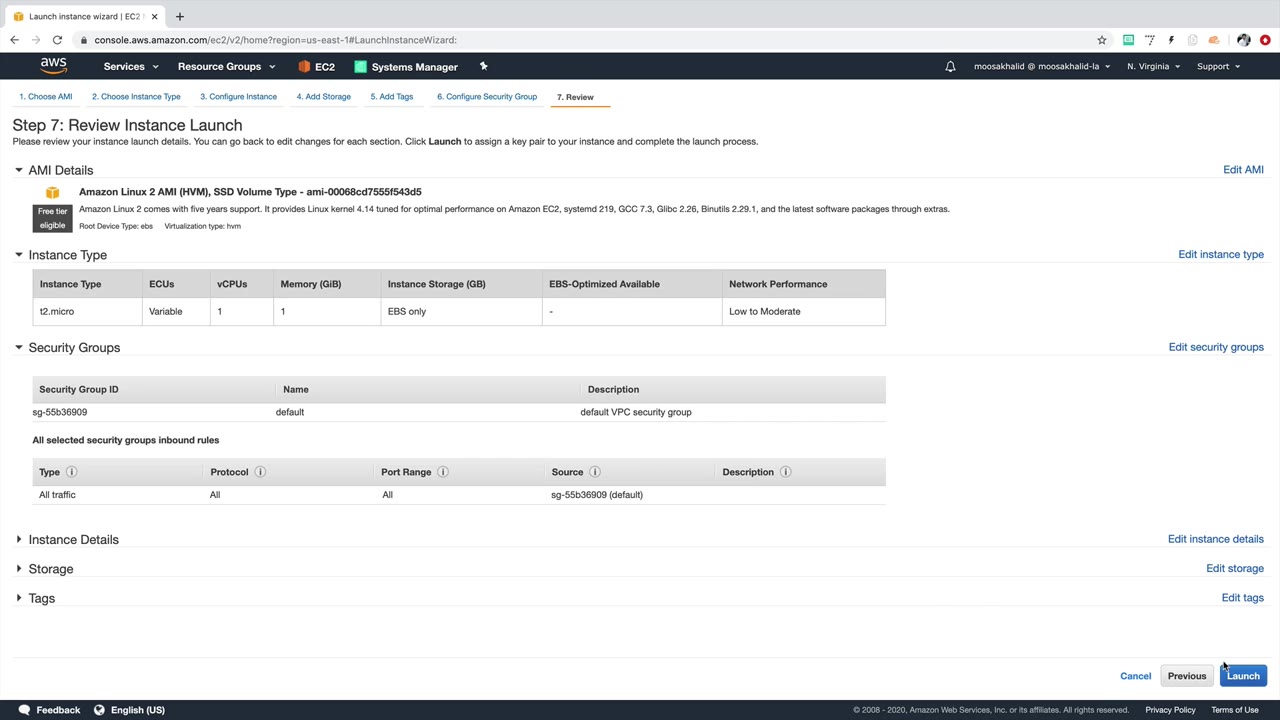Click Edit instance type link
Screen dimensions: 1280x720
tap(1221, 254)
